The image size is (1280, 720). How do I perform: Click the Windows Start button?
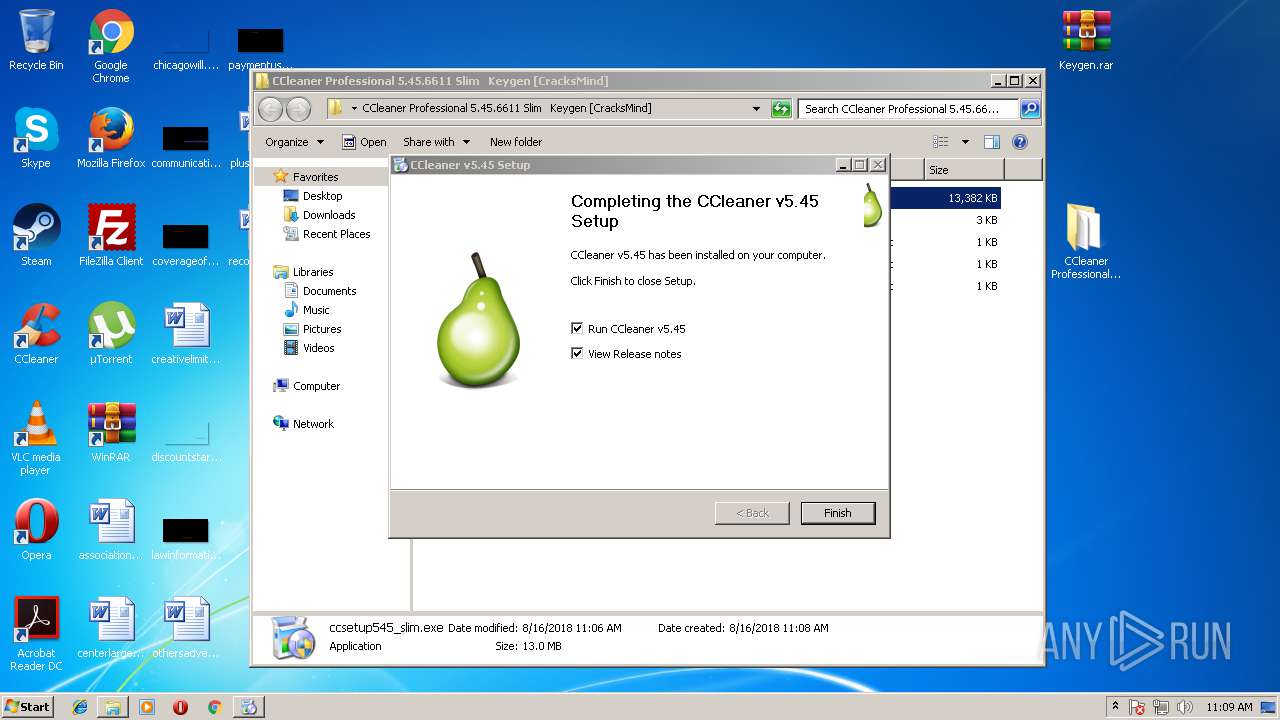tap(28, 707)
